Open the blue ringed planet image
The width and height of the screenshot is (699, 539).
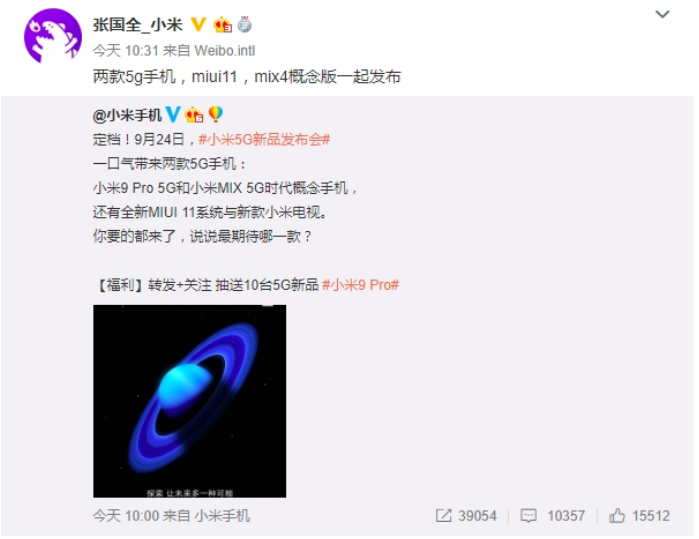pyautogui.click(x=189, y=401)
